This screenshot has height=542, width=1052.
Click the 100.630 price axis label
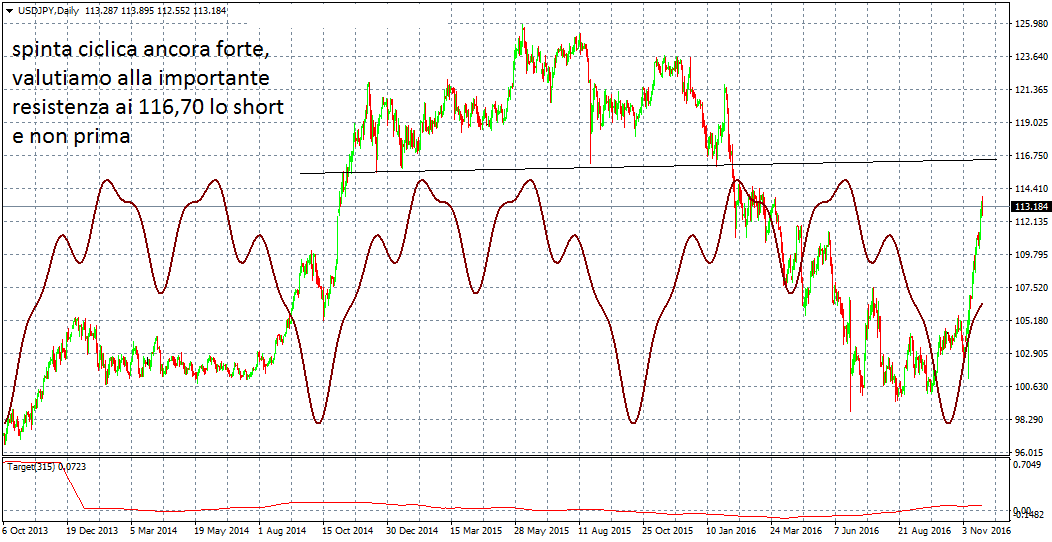[x=1030, y=387]
